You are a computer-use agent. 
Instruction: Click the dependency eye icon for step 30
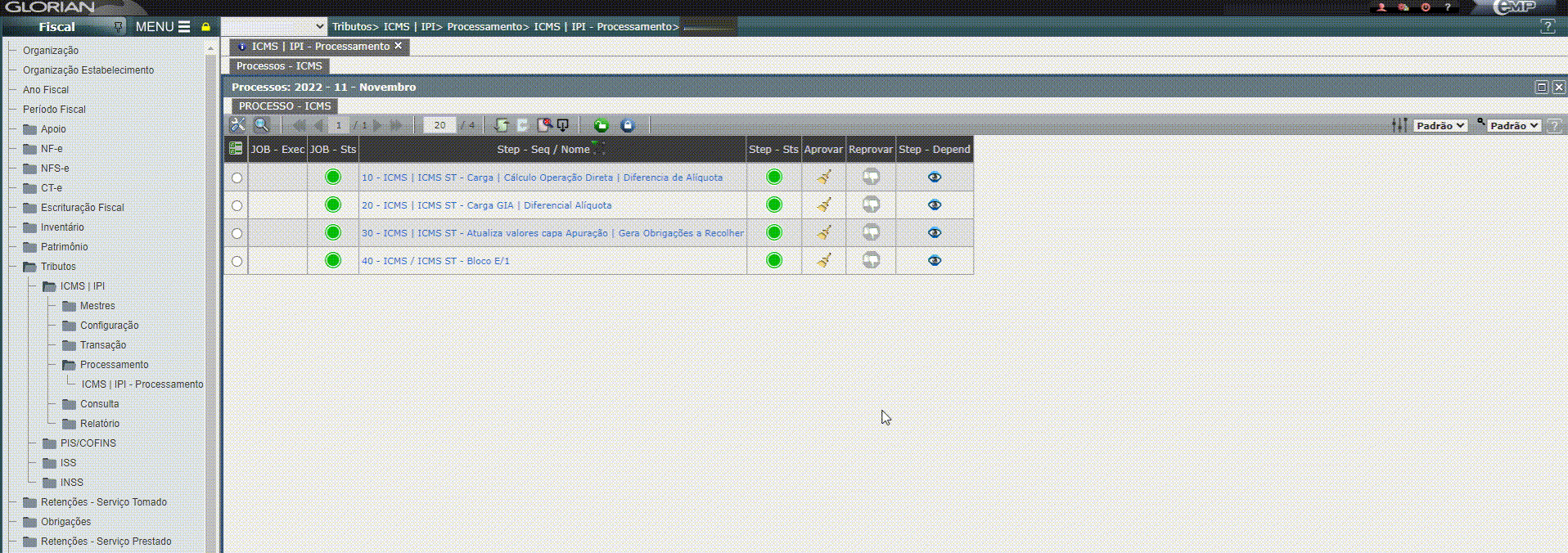click(x=935, y=233)
